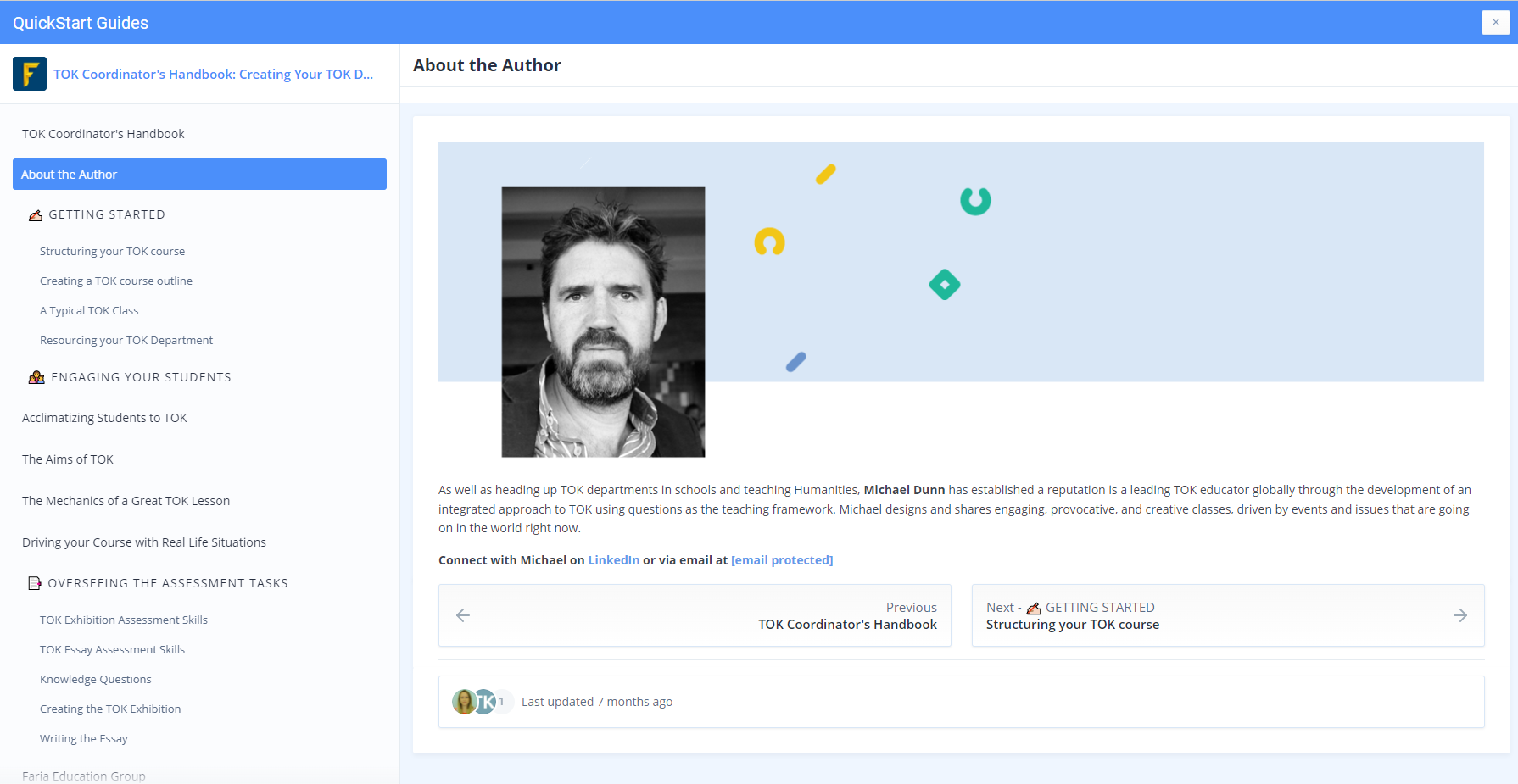
Task: Click the Getting Started pencil icon in sidebar
Action: pyautogui.click(x=36, y=215)
